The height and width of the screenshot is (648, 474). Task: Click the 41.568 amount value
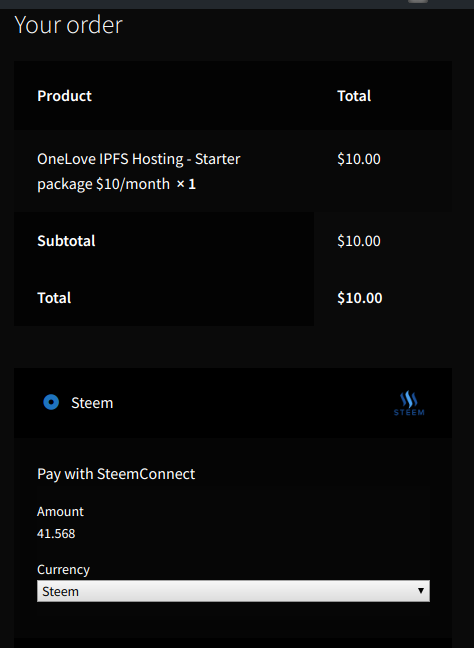tap(56, 534)
